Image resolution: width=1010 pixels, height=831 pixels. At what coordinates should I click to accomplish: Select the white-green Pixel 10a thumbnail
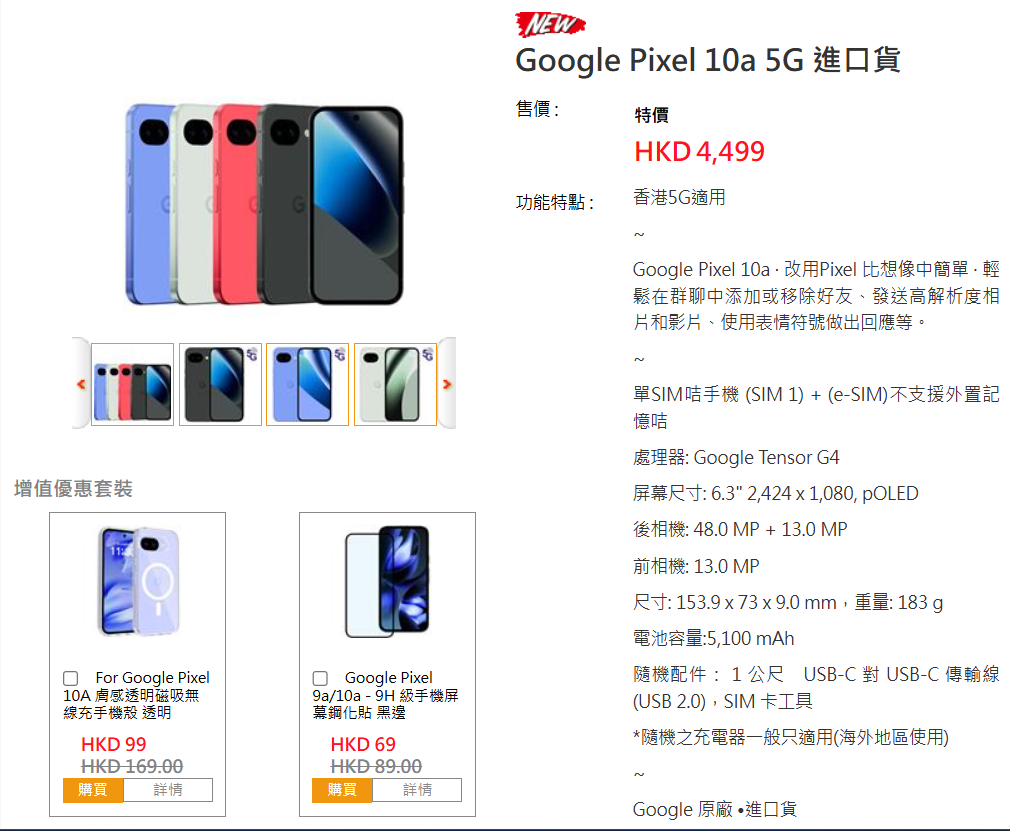point(395,385)
